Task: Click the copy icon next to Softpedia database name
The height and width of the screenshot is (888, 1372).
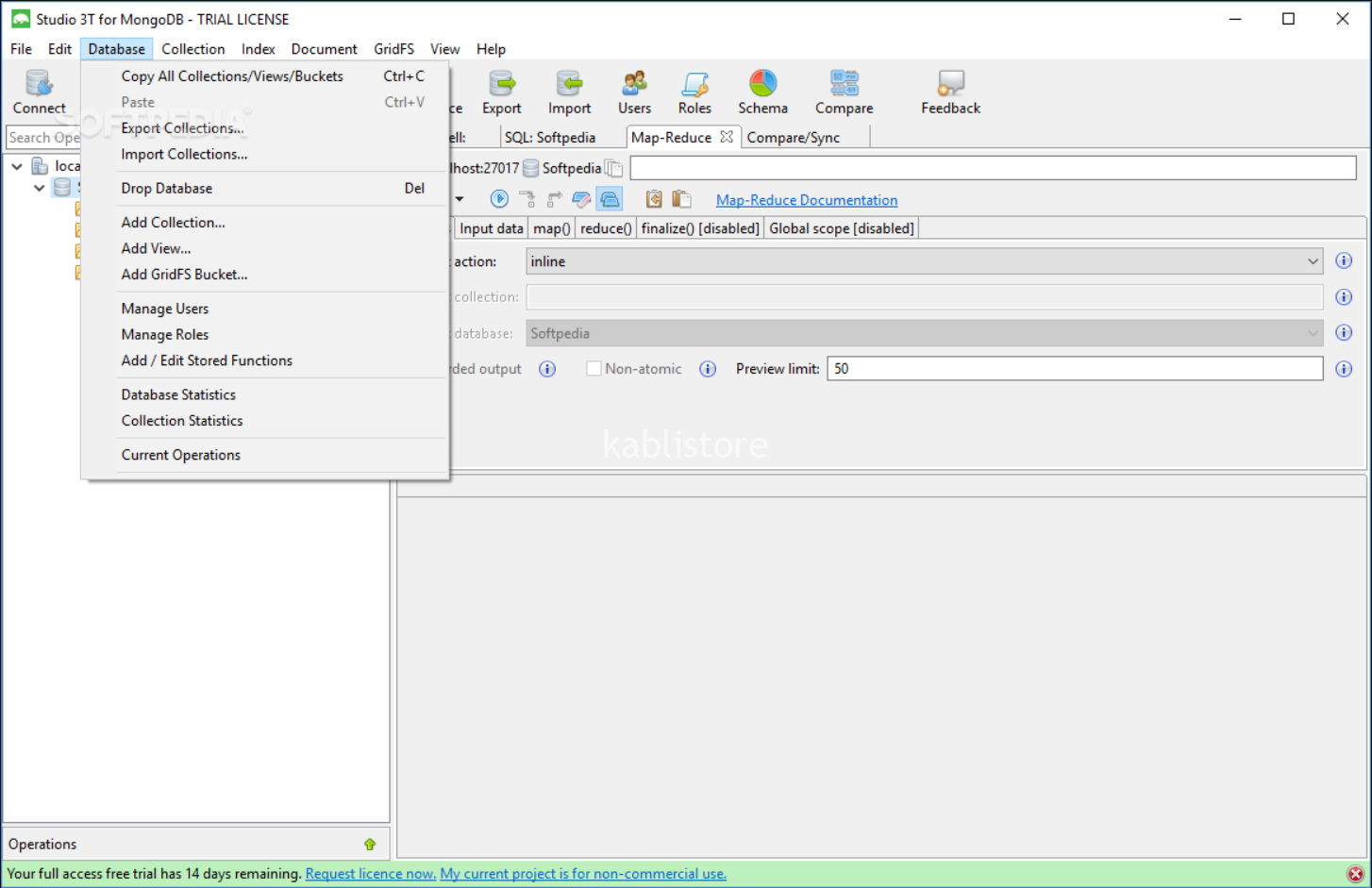Action: tap(613, 168)
